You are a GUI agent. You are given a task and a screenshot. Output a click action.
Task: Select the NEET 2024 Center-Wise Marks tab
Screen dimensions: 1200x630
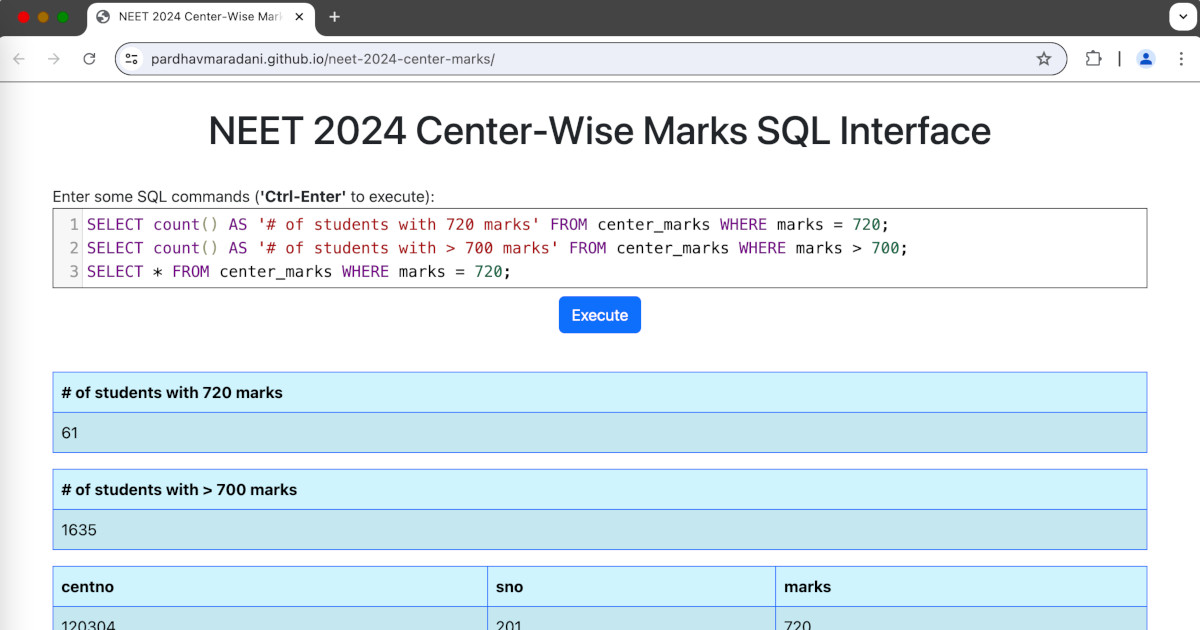click(200, 17)
